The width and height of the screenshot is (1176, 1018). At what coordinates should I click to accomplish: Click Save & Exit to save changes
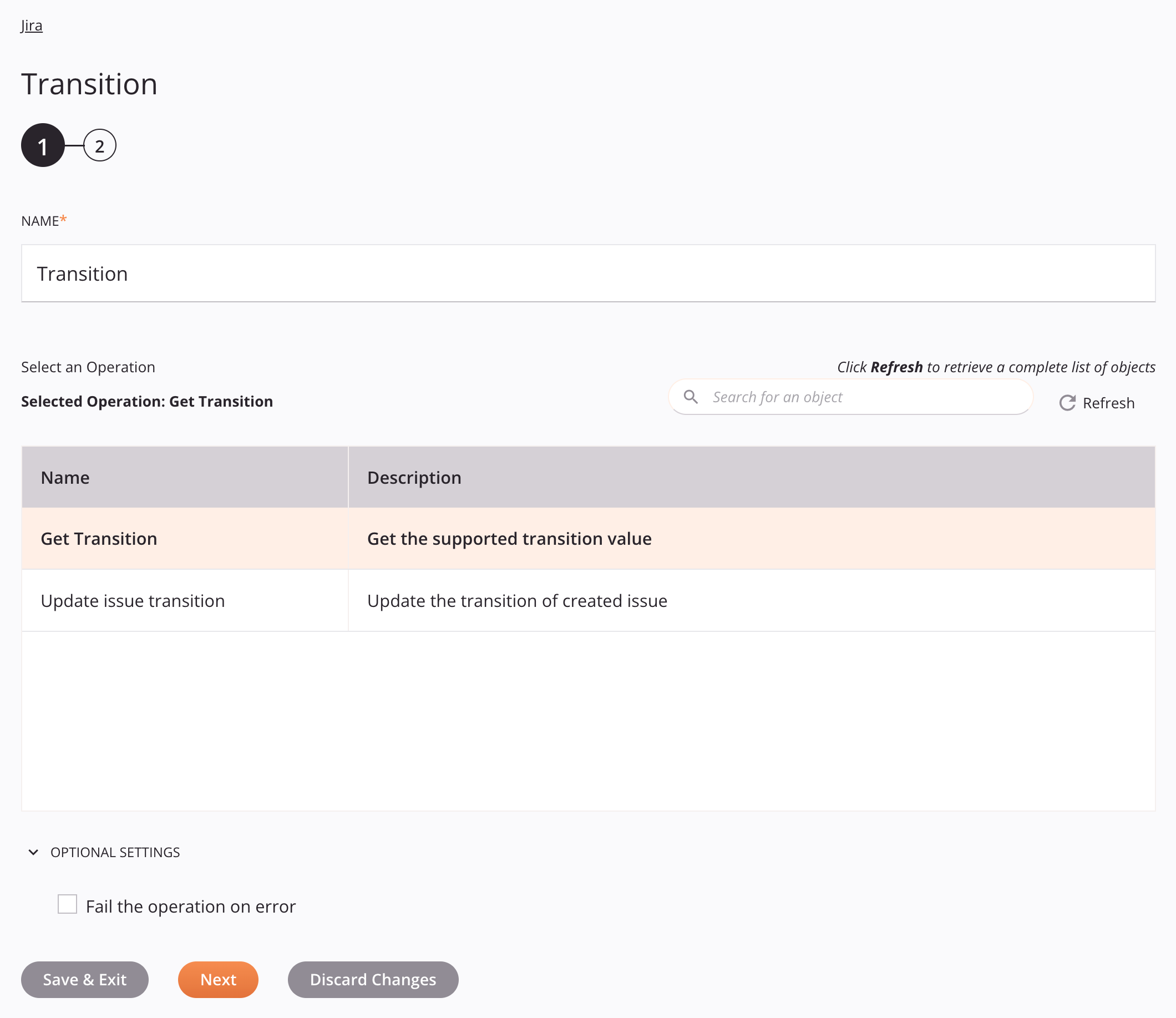pyautogui.click(x=84, y=979)
